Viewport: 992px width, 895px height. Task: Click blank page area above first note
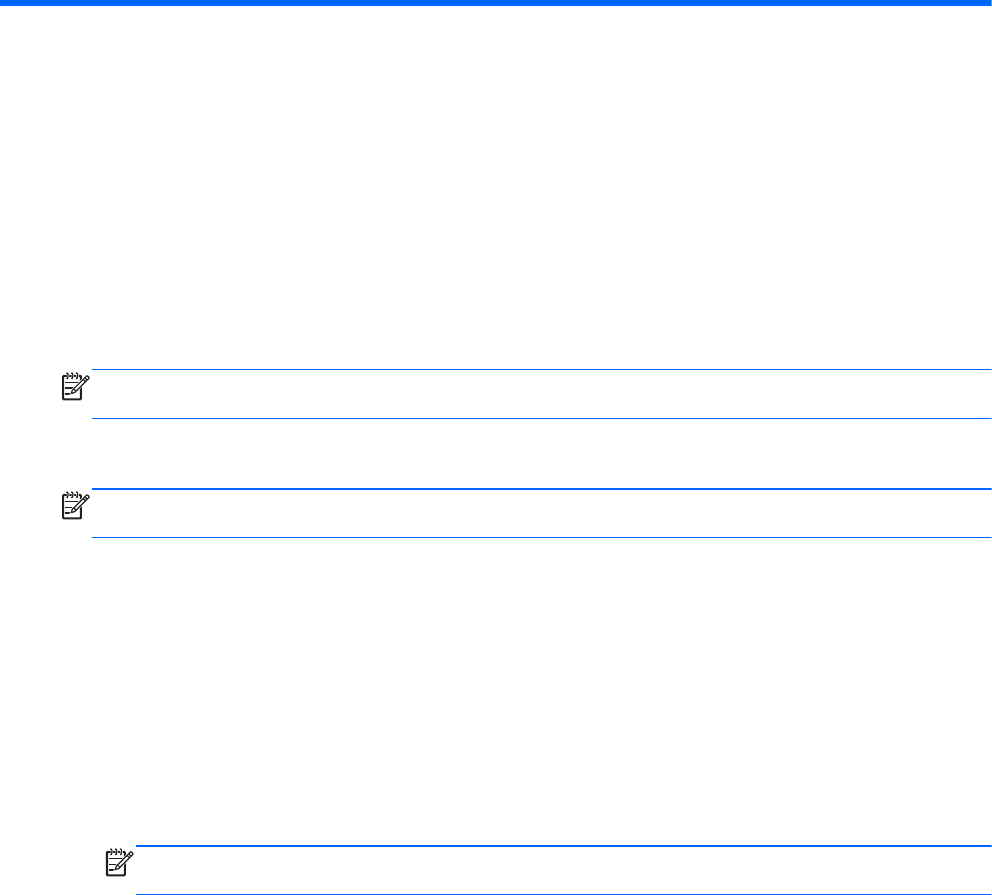point(500,200)
